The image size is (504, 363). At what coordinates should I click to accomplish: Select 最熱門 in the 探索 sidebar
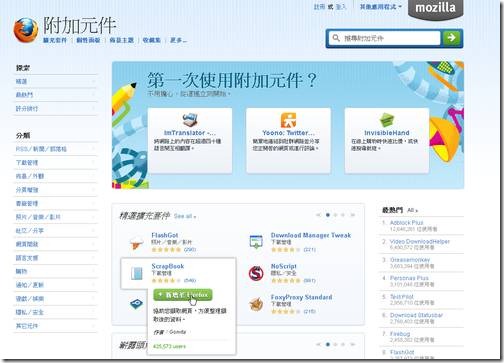[x=55, y=95]
